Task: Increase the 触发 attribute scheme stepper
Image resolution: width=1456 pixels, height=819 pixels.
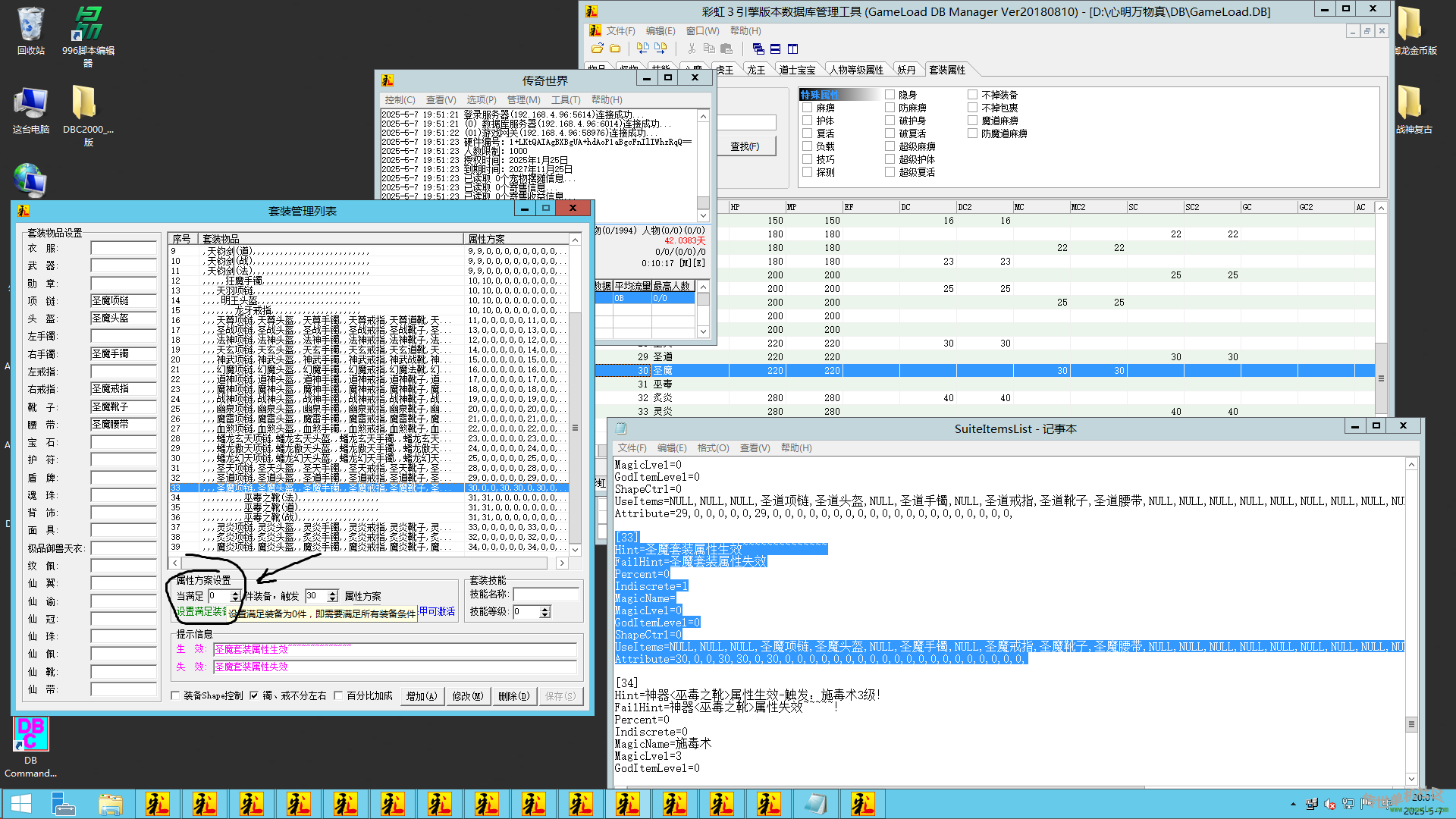Action: (333, 593)
